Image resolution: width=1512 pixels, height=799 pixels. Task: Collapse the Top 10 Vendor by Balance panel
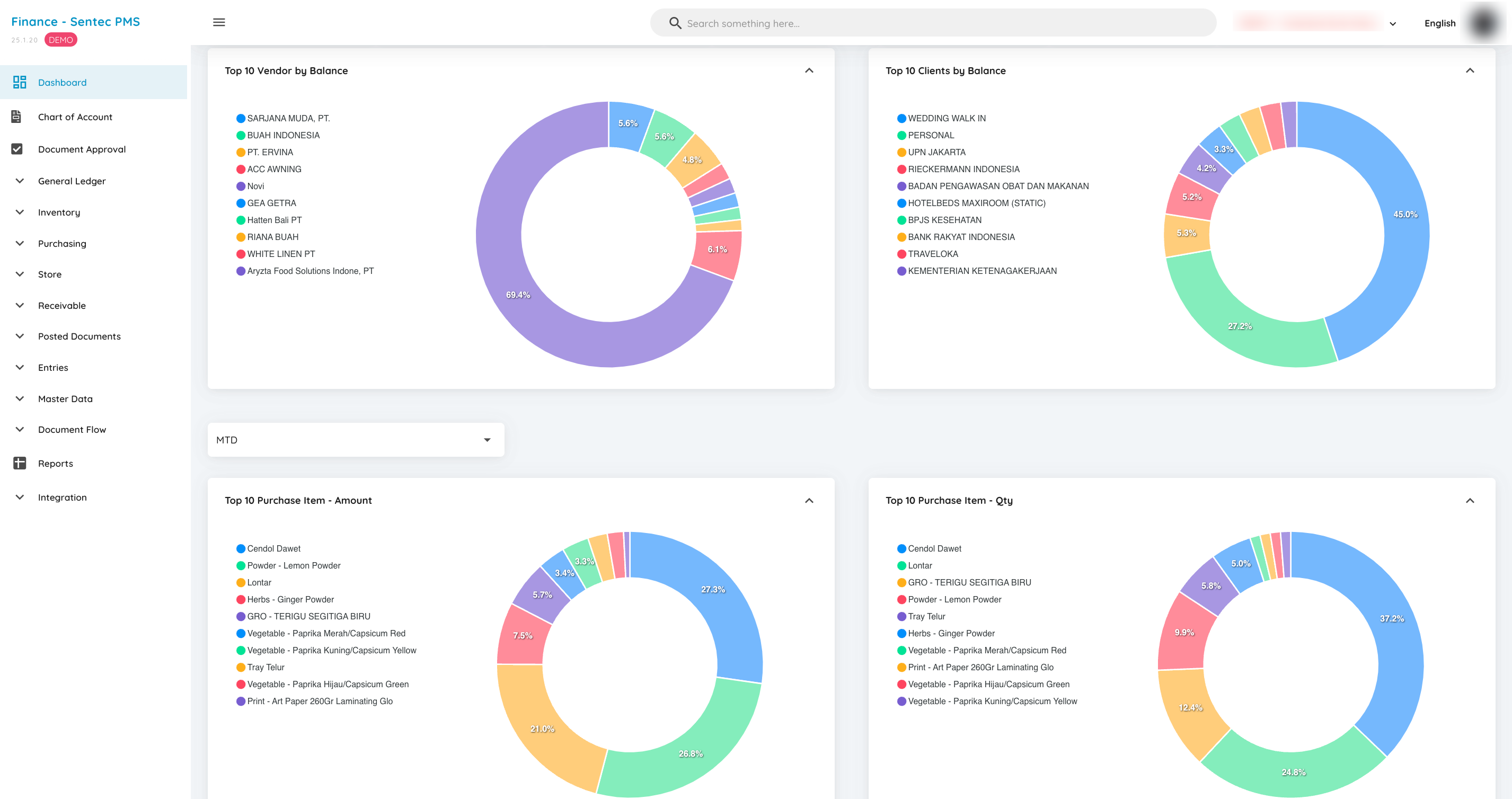tap(809, 70)
